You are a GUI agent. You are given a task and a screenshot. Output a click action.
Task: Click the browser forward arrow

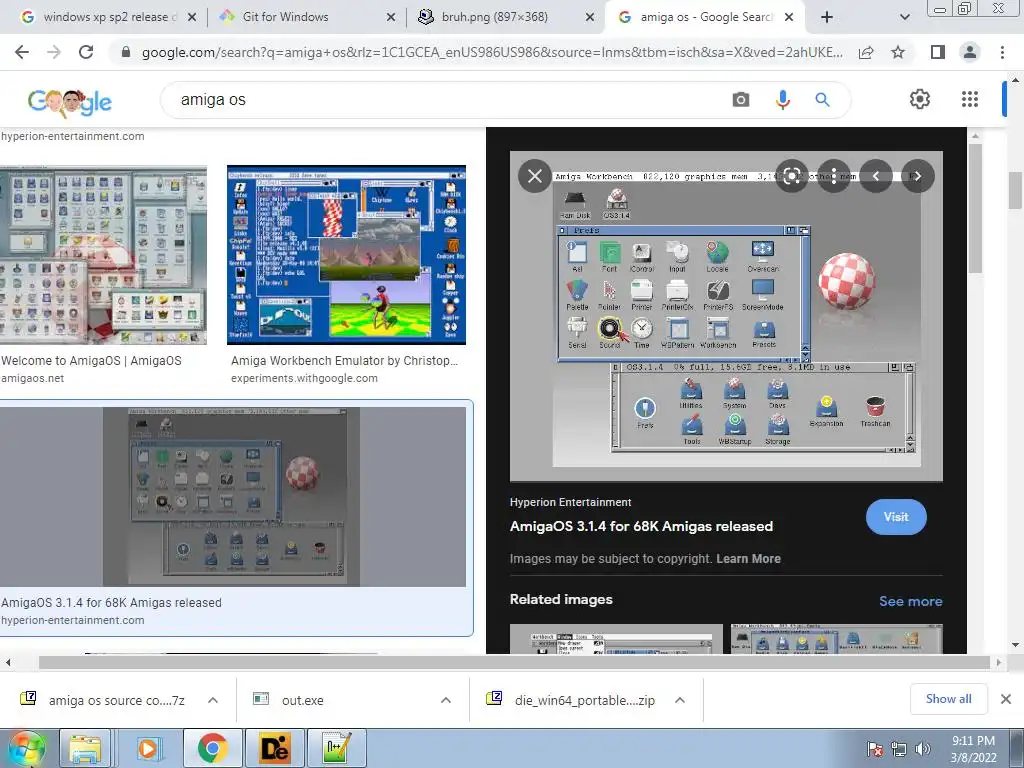[54, 52]
